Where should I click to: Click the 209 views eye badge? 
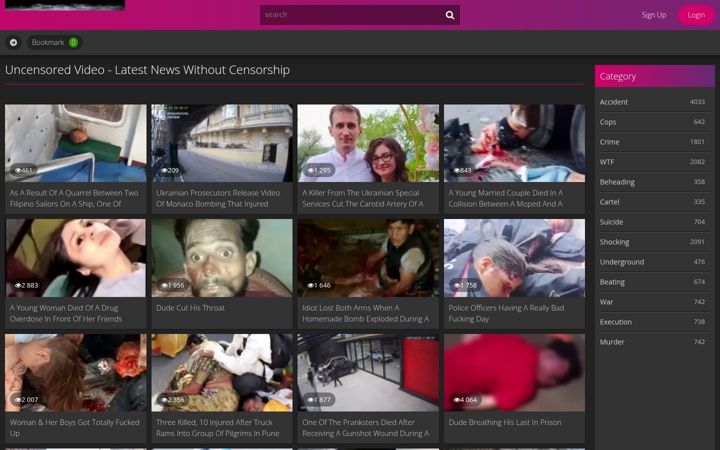pyautogui.click(x=169, y=170)
